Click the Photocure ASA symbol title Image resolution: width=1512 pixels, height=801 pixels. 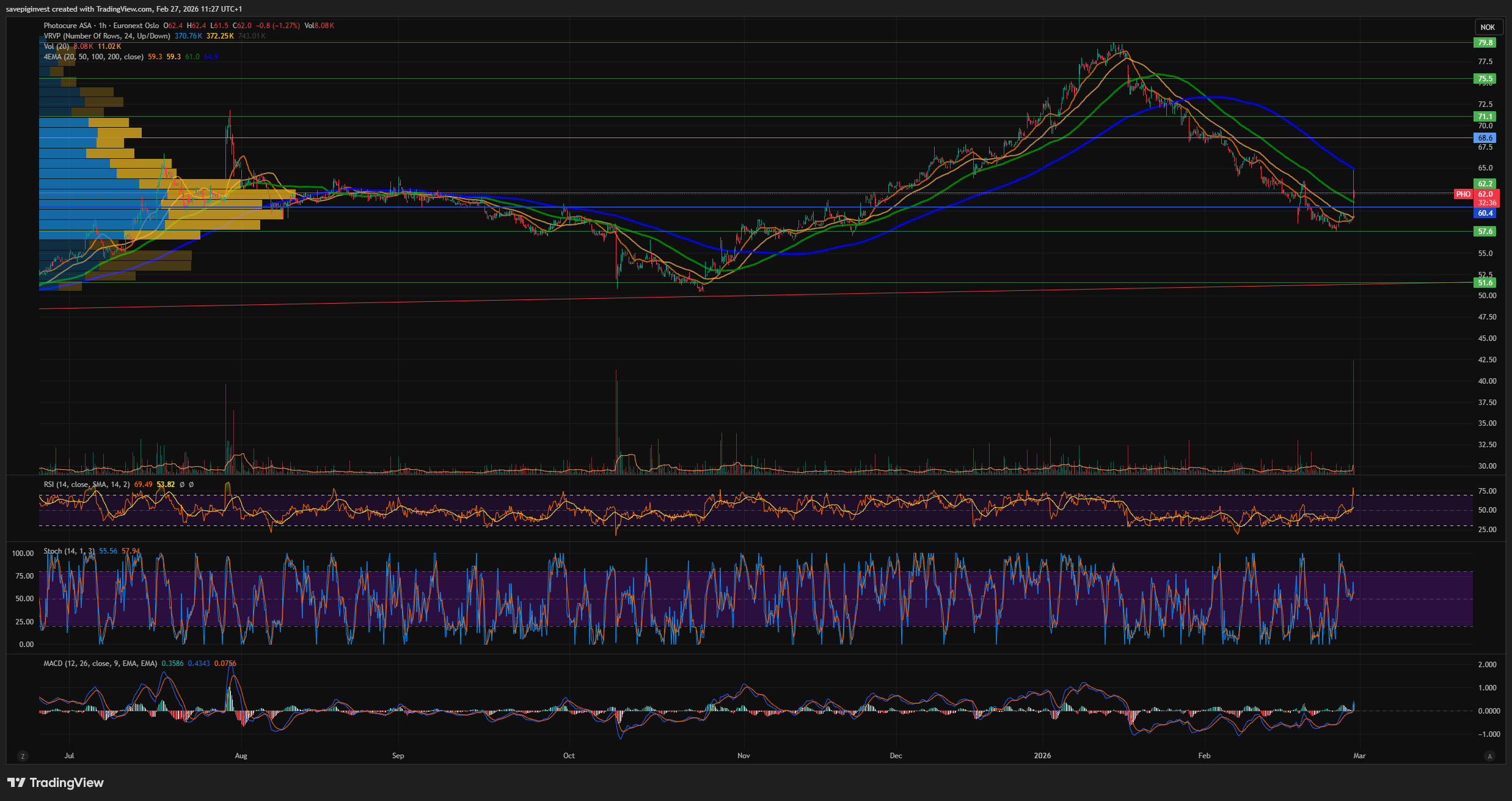pos(67,26)
